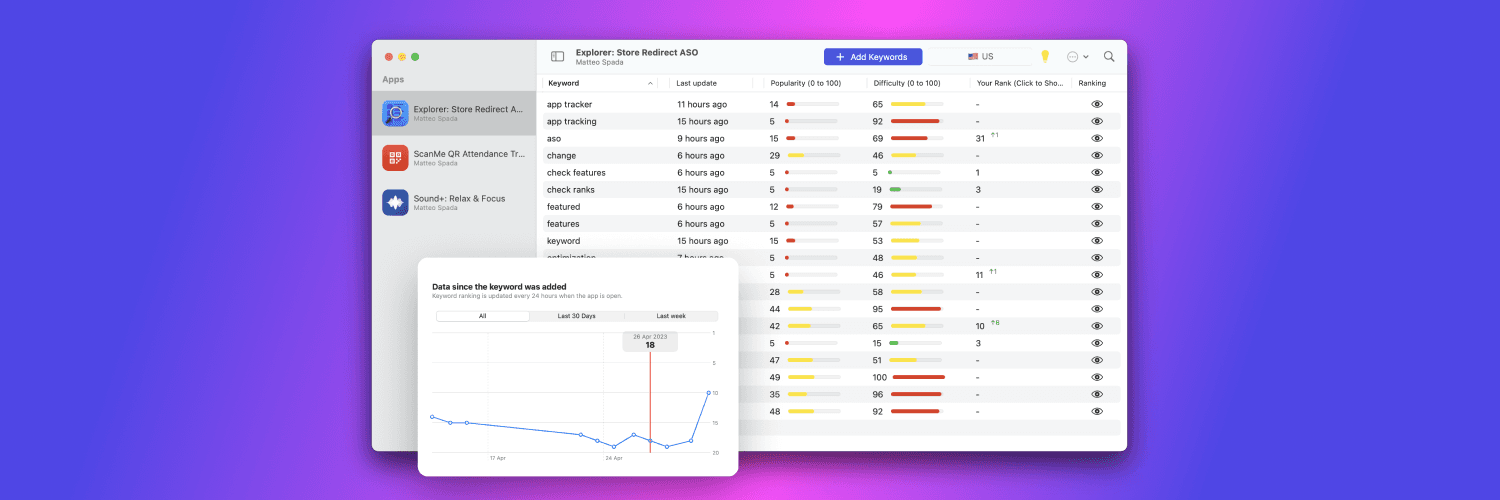Click eye icon in rank 11 row
The width and height of the screenshot is (1500, 500).
[1097, 274]
